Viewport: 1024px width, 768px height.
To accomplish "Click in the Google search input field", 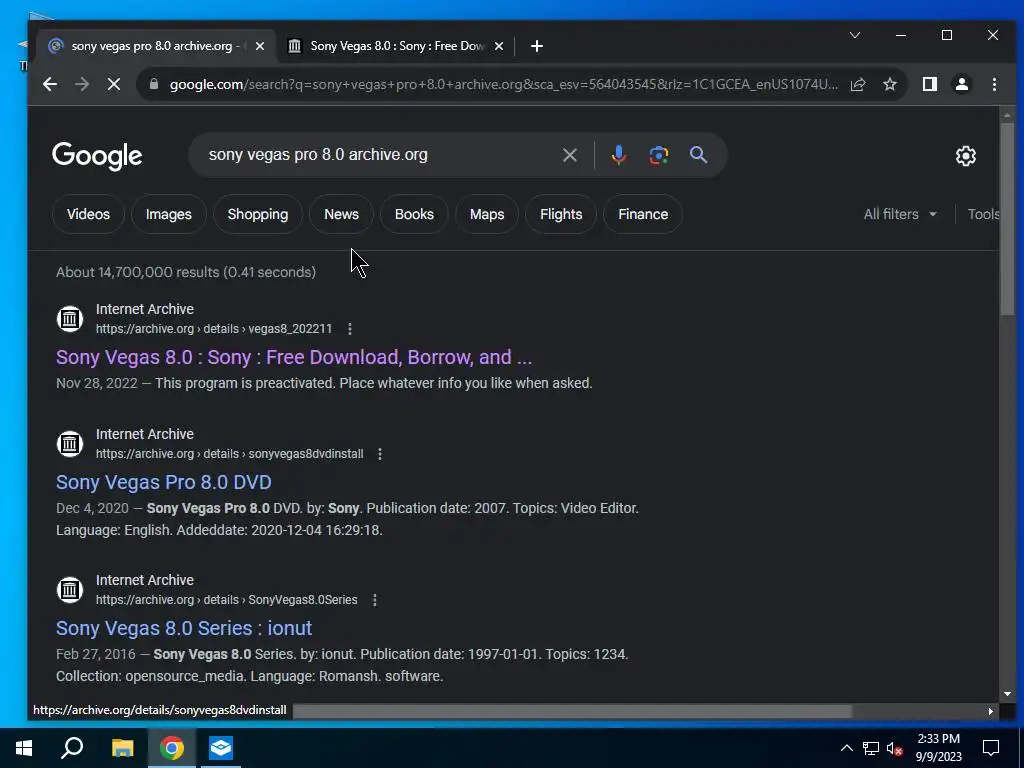I will 379,155.
